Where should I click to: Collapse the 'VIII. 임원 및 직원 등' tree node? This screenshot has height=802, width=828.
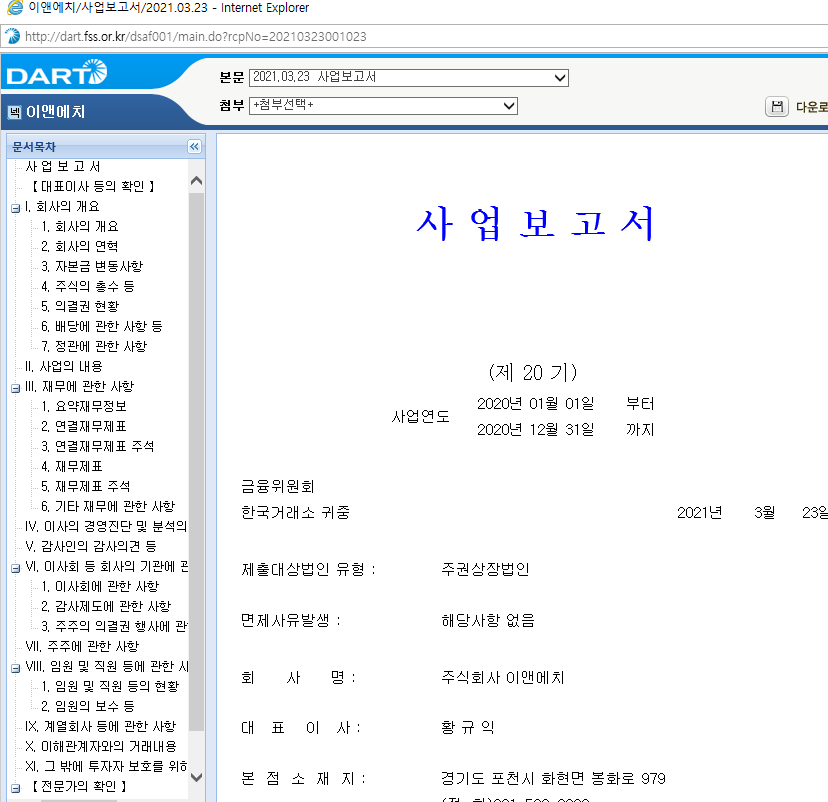[15, 668]
